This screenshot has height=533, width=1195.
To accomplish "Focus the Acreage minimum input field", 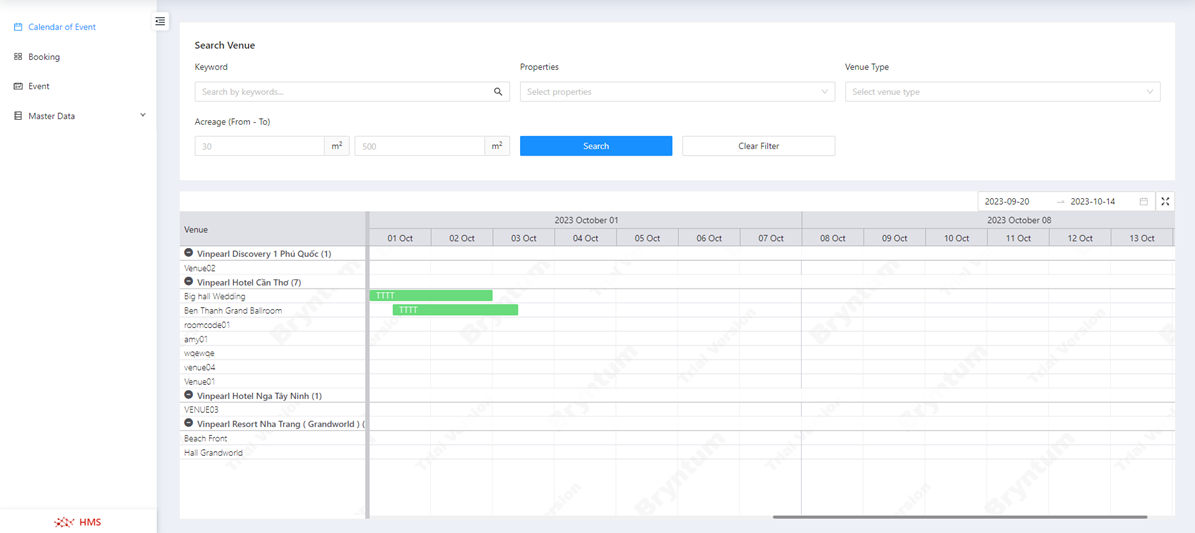I will (260, 146).
